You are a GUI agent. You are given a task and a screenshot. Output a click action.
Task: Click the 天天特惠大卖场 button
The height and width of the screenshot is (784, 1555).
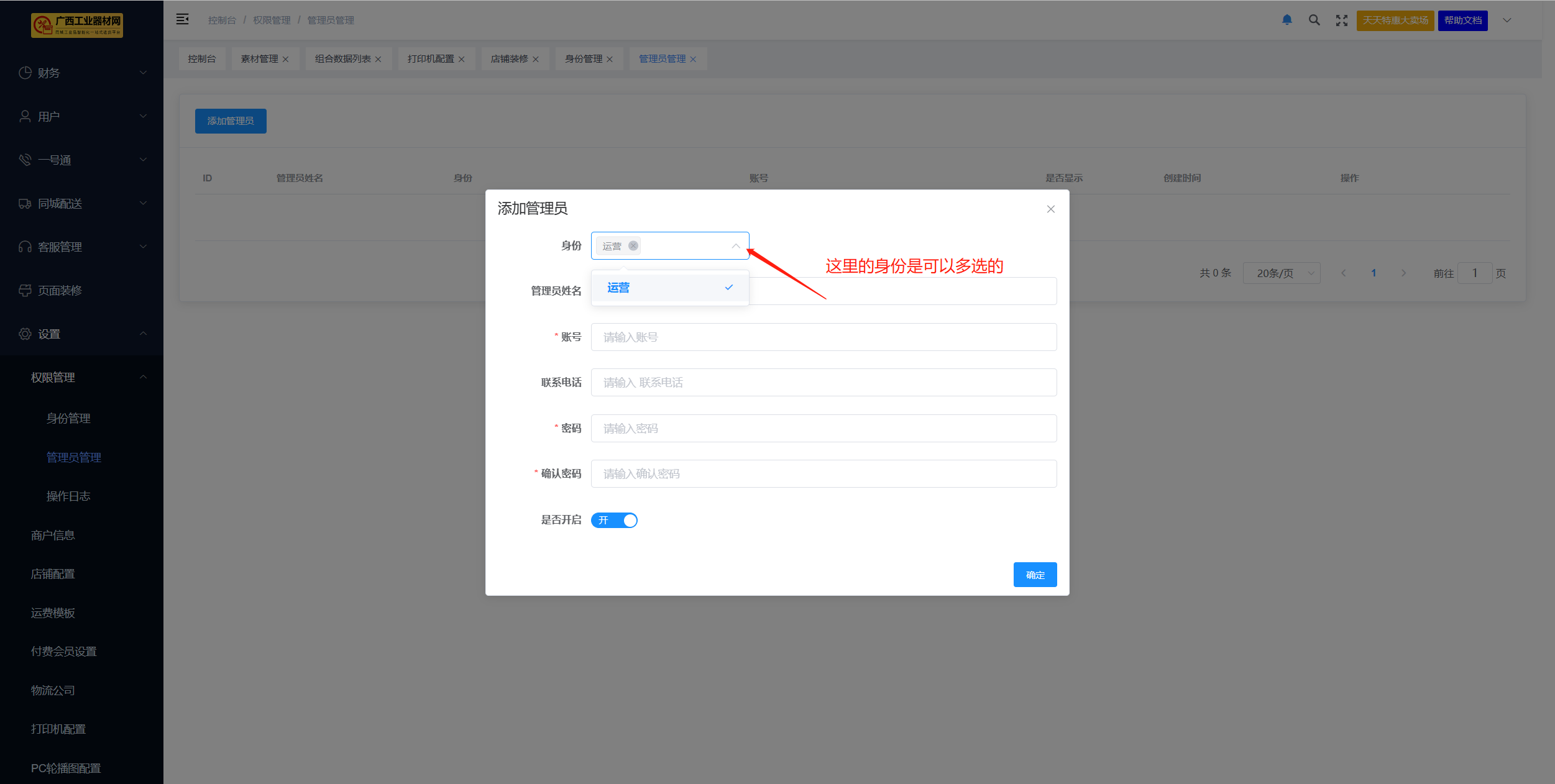click(1395, 21)
